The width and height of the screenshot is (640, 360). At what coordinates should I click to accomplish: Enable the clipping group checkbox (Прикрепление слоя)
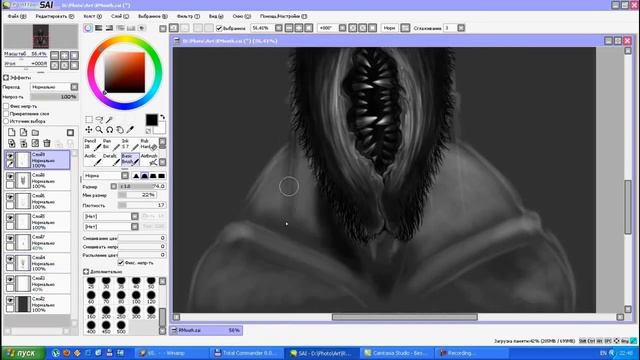6,113
